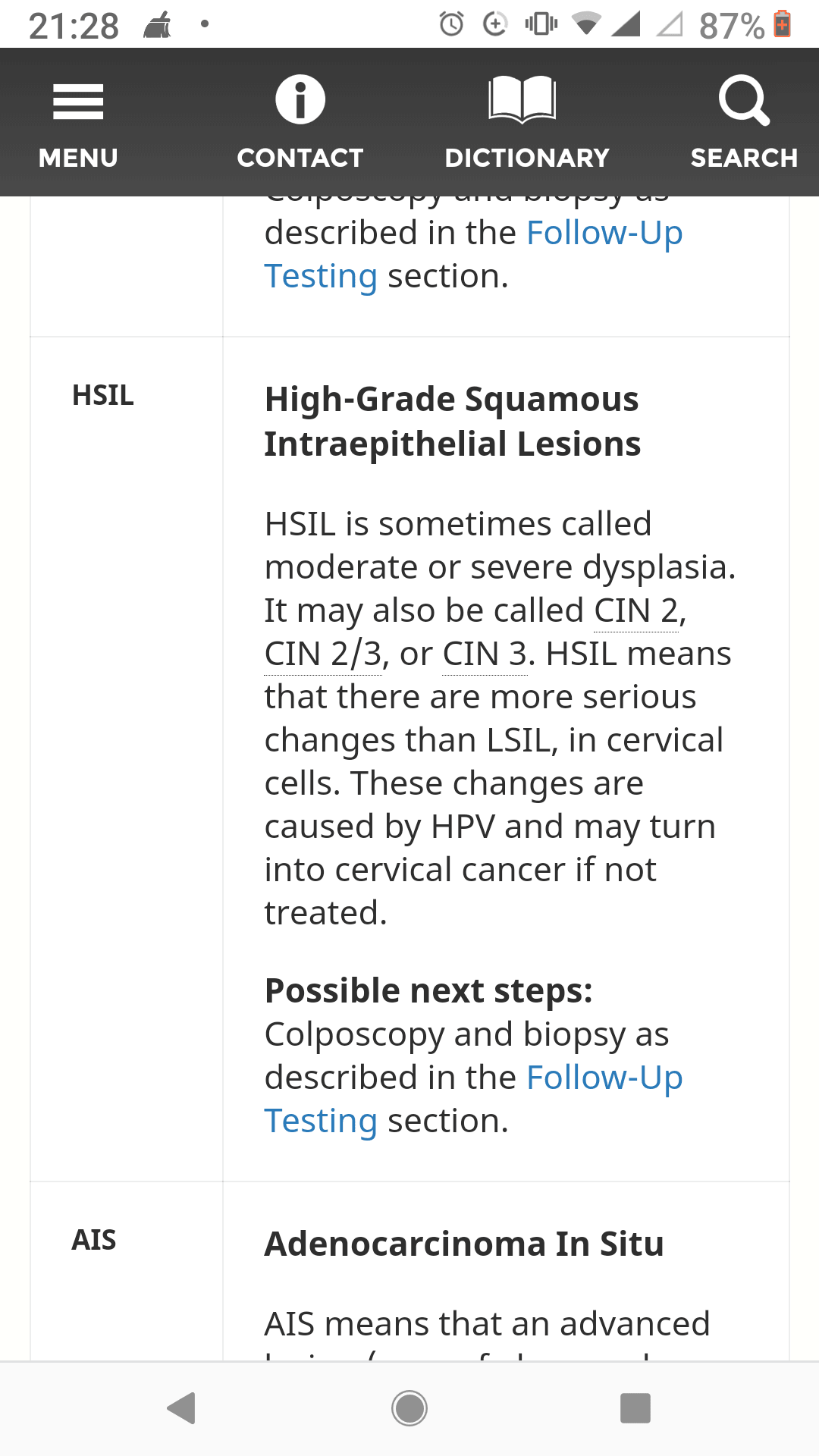Tap the CIN 3 dictionary term

pos(484,654)
